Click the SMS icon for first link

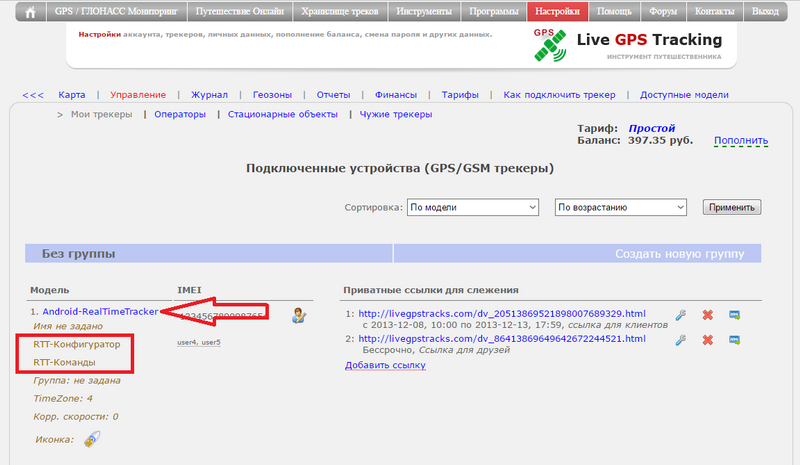click(x=733, y=314)
